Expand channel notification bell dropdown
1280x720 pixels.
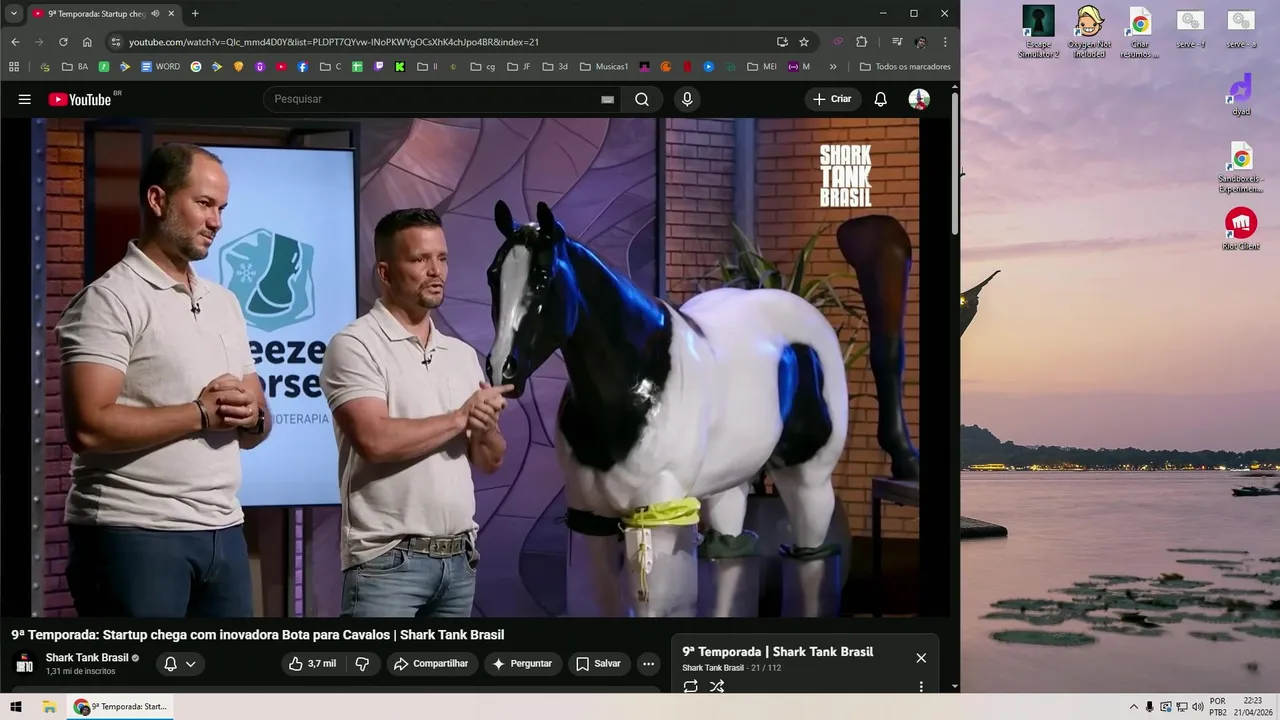pyautogui.click(x=180, y=664)
